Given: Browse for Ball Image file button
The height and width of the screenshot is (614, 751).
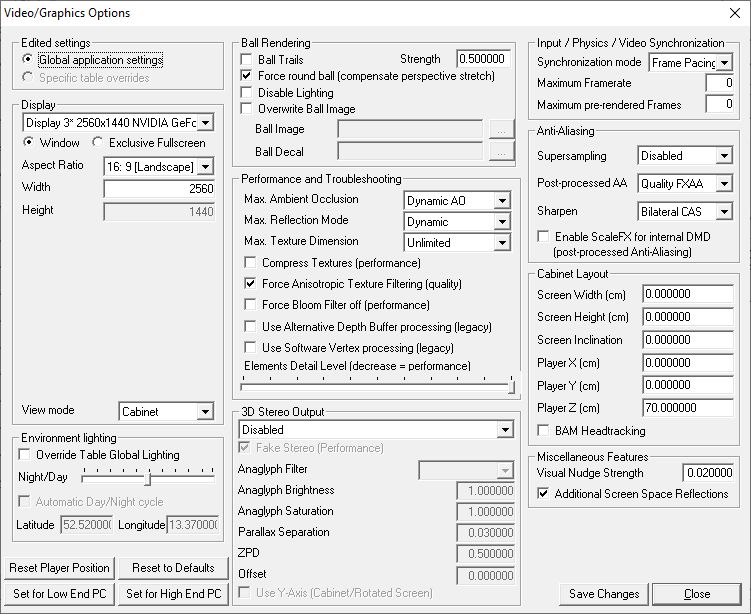Looking at the screenshot, I should 501,129.
